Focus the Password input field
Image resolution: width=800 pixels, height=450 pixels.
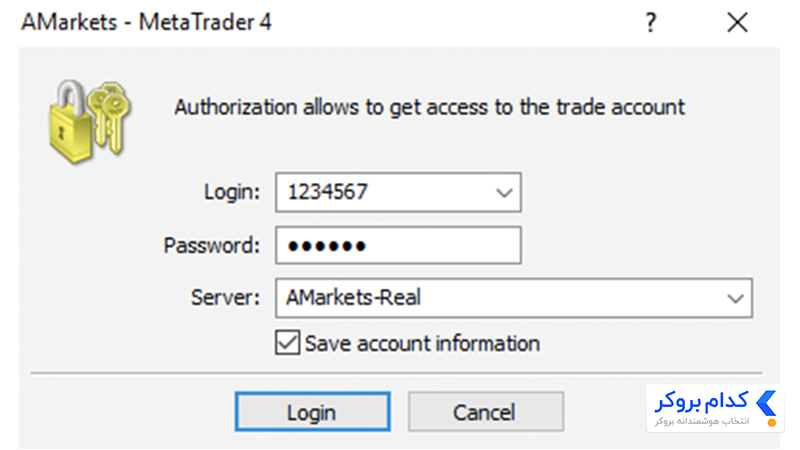pyautogui.click(x=398, y=245)
